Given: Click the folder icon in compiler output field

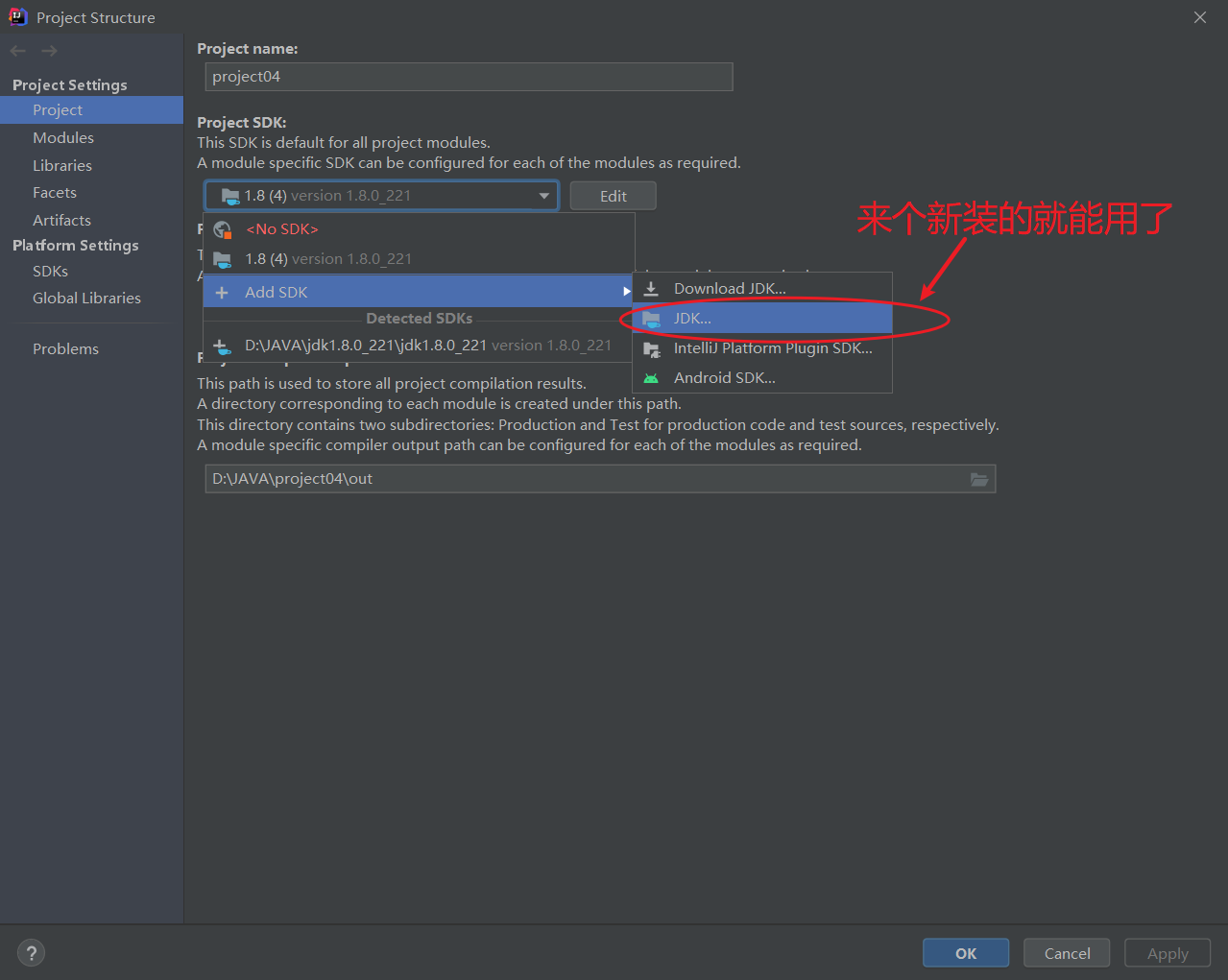Looking at the screenshot, I should coord(979,478).
